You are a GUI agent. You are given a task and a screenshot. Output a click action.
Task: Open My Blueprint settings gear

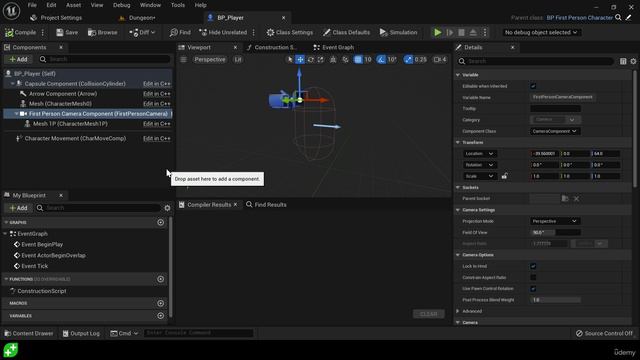[167, 208]
